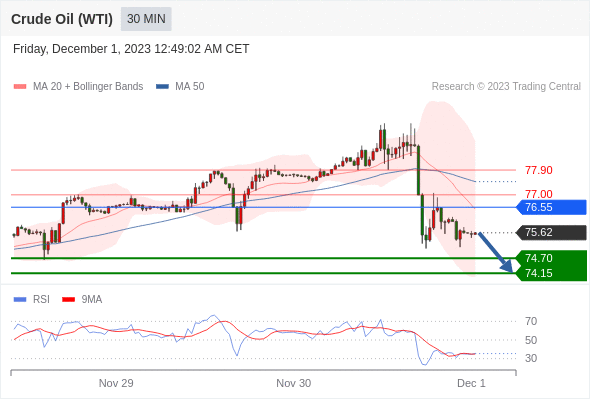This screenshot has height=400, width=590.
Task: Click the green 74.15 support price tag
Action: tap(552, 273)
